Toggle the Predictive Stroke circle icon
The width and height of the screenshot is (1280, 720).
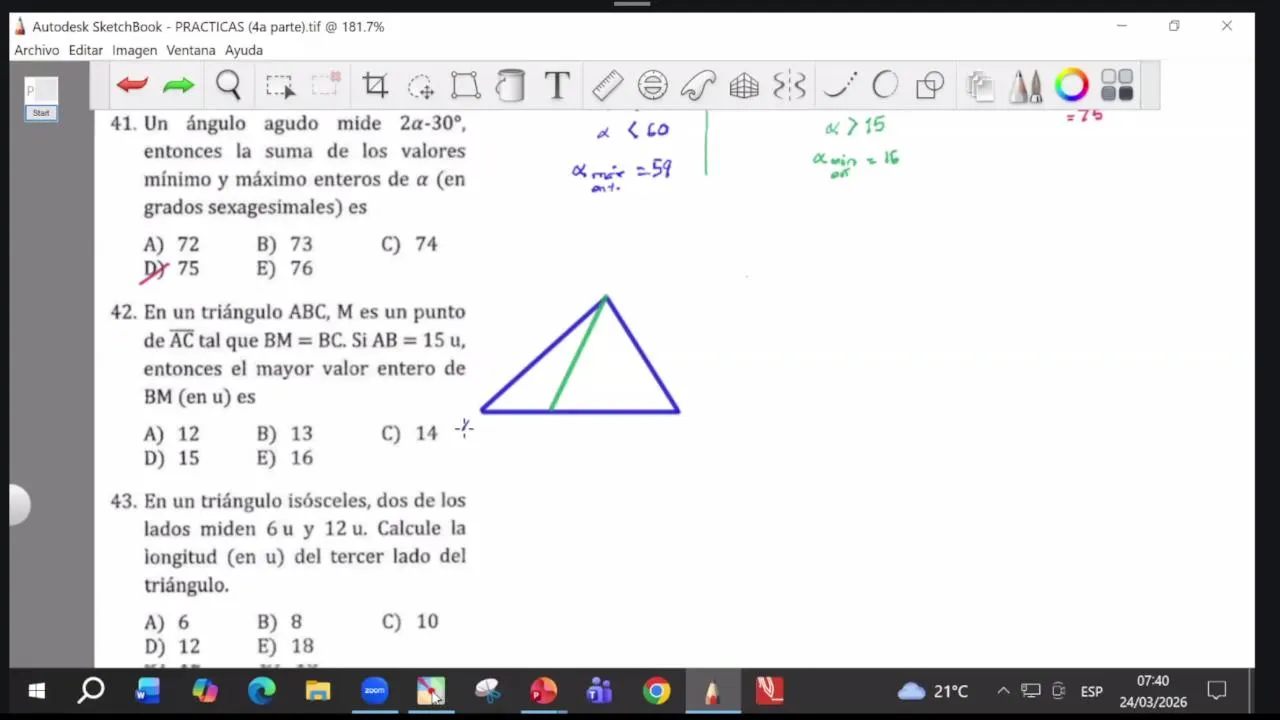pos(885,86)
